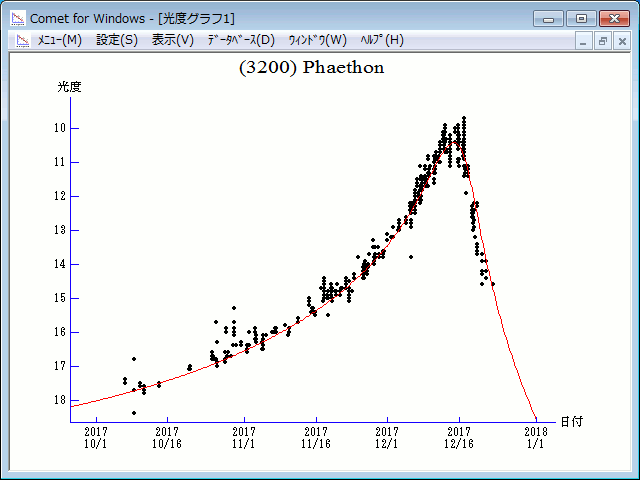Open the データベース(D) database menu
Screen dimensions: 640x480
(x=240, y=40)
